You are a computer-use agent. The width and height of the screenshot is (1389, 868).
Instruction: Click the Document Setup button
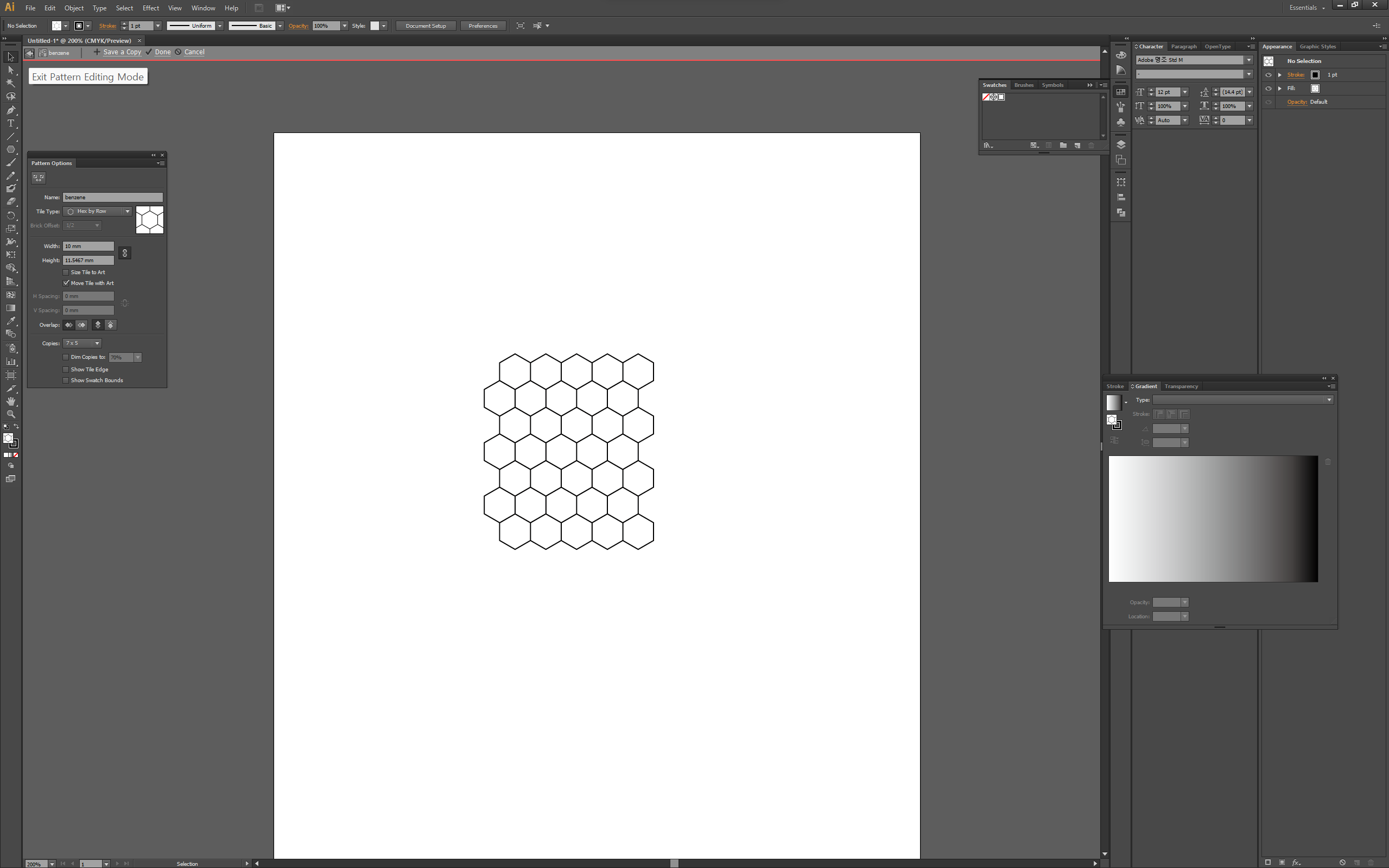click(426, 26)
